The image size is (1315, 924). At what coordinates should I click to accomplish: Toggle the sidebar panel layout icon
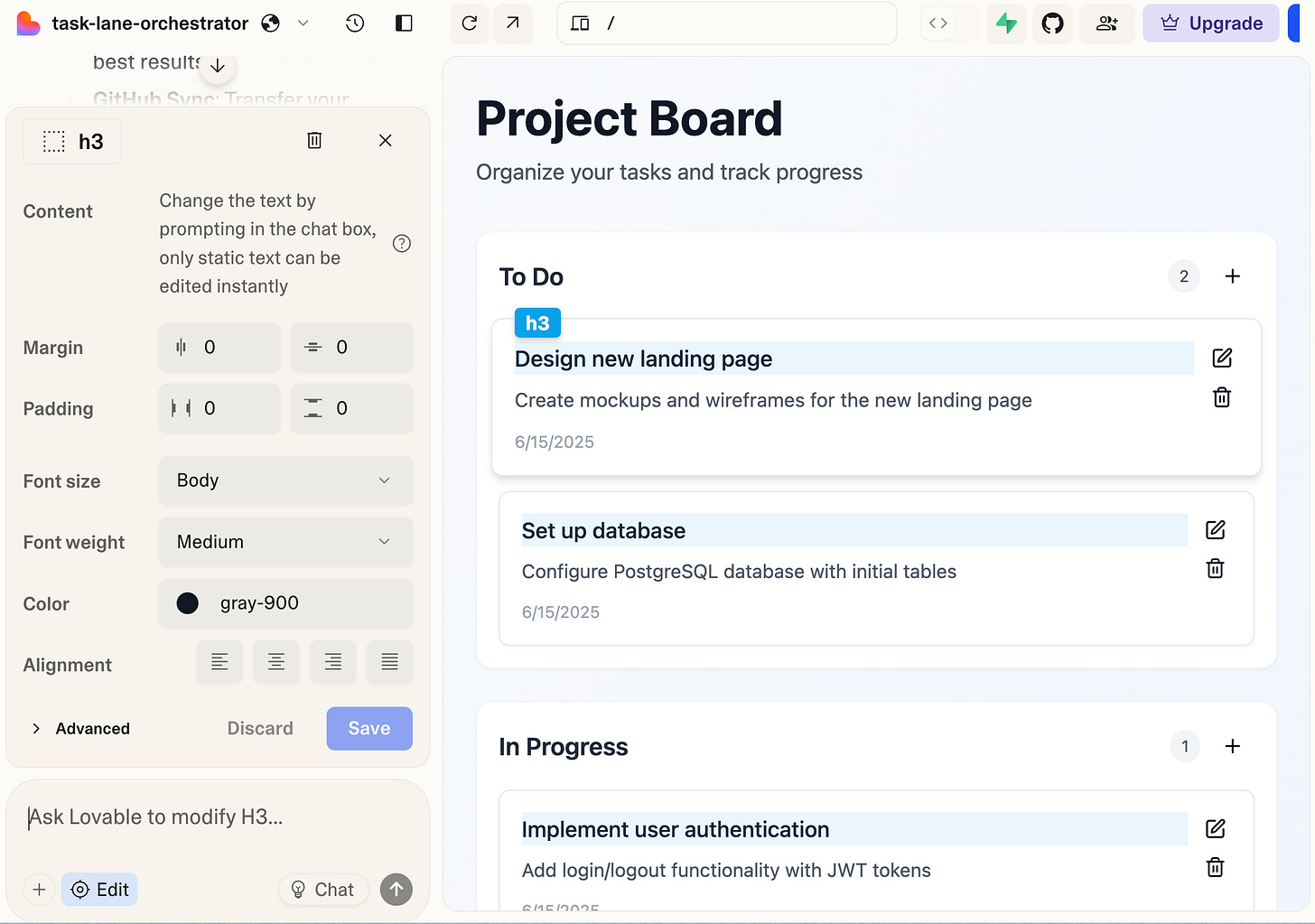coord(404,23)
